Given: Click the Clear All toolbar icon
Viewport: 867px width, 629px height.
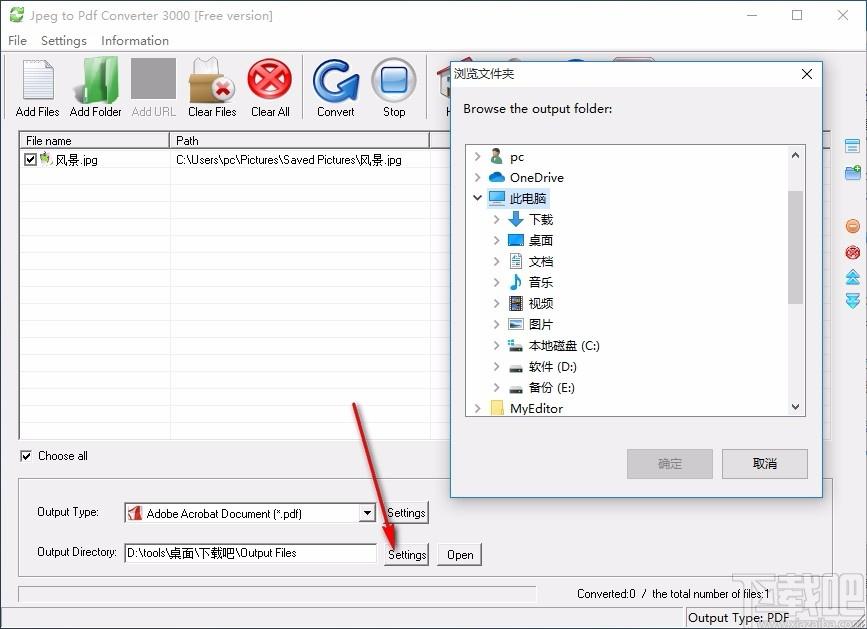Looking at the screenshot, I should click(x=270, y=88).
